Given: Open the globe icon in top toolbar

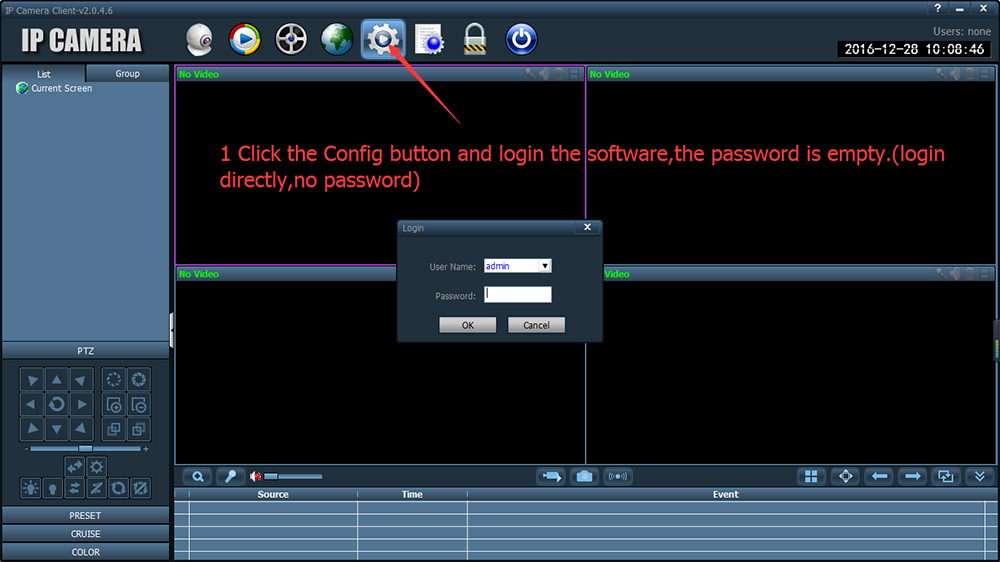Looking at the screenshot, I should click(337, 40).
